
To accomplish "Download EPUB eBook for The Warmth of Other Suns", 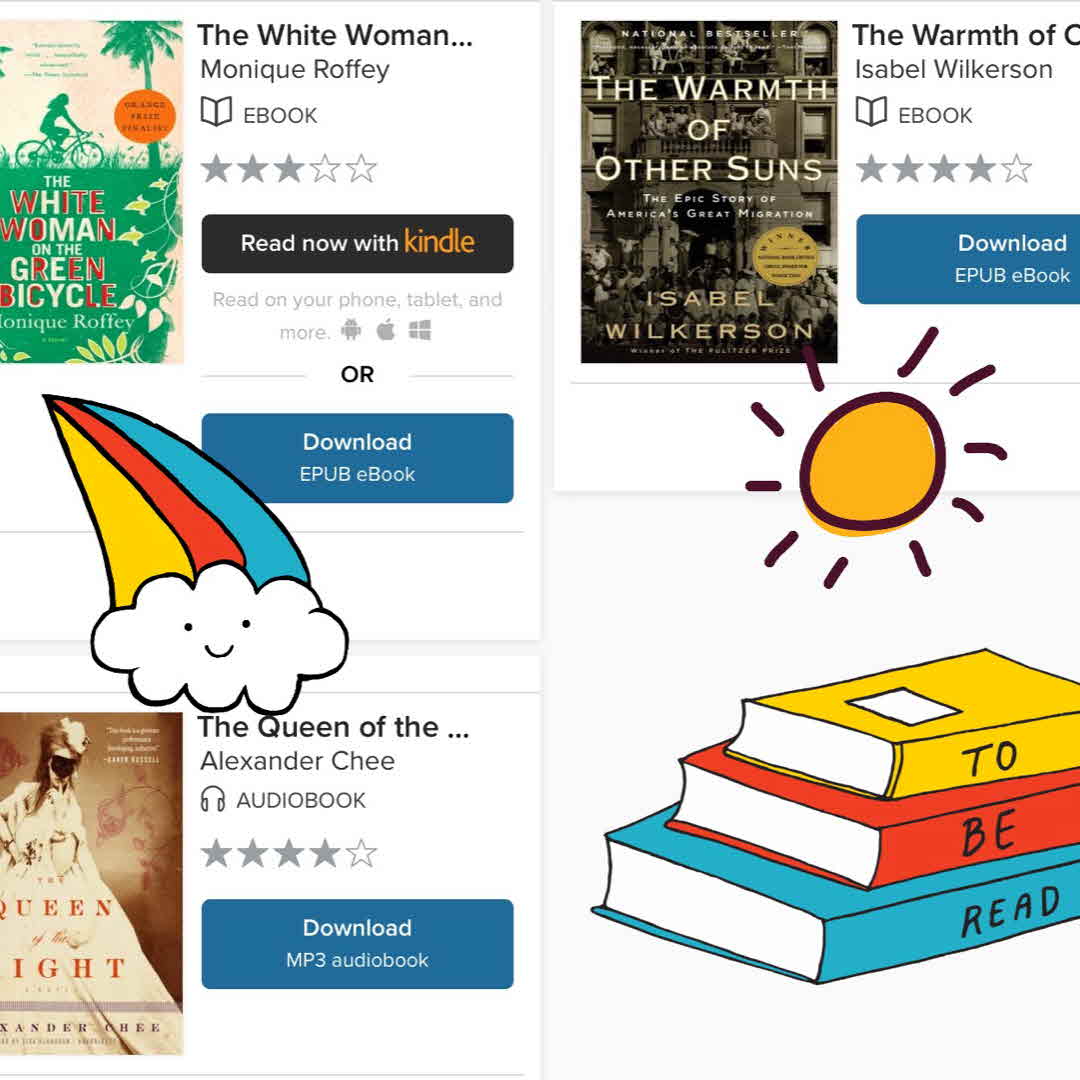I will pyautogui.click(x=968, y=258).
